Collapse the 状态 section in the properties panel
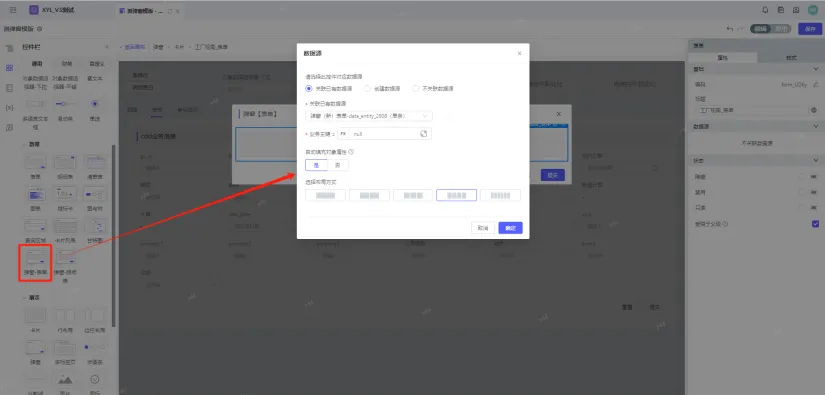Viewport: 825px width, 395px height. pyautogui.click(x=816, y=160)
